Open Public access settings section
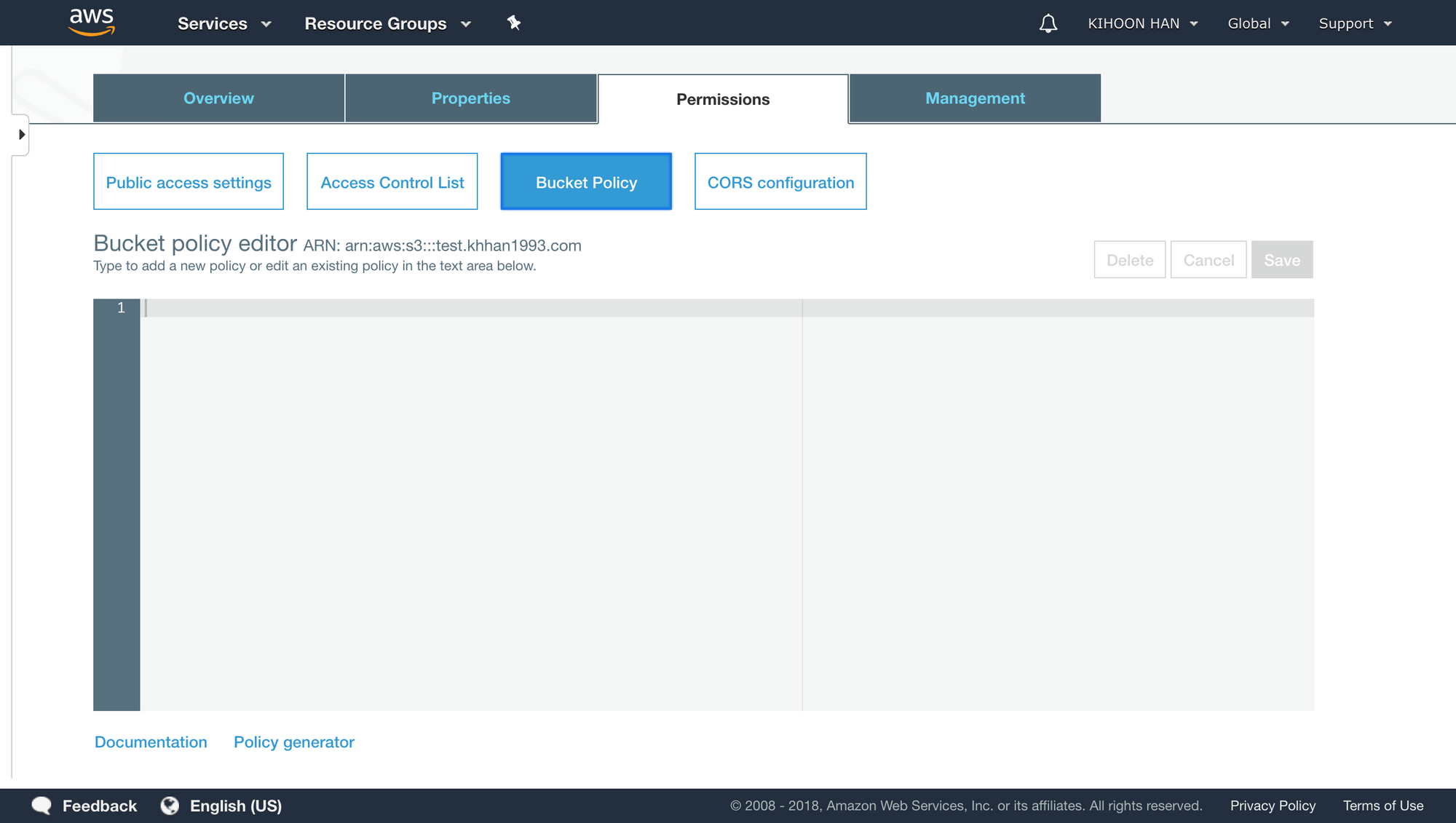The height and width of the screenshot is (823, 1456). pos(189,182)
